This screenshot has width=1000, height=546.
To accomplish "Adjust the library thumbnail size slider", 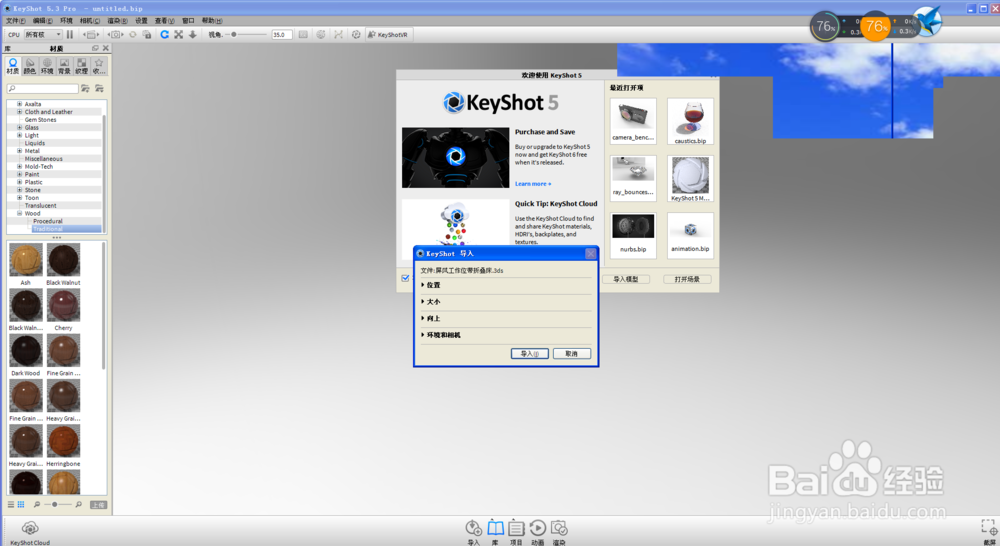I will click(57, 505).
